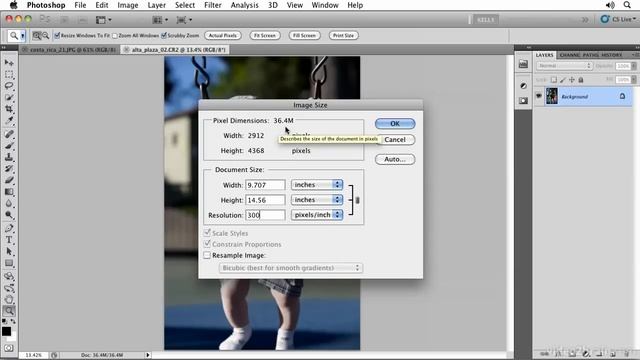The height and width of the screenshot is (360, 640).
Task: Select the Quick Selection tool
Action: (x=9, y=97)
